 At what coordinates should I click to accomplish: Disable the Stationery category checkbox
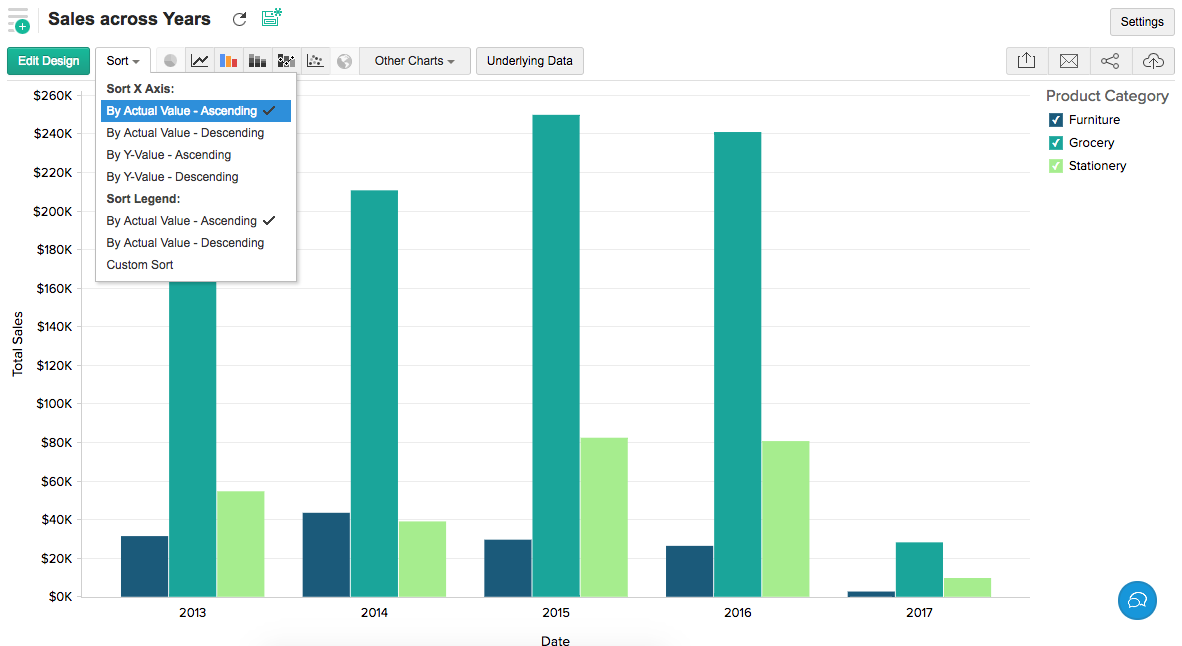click(x=1055, y=165)
